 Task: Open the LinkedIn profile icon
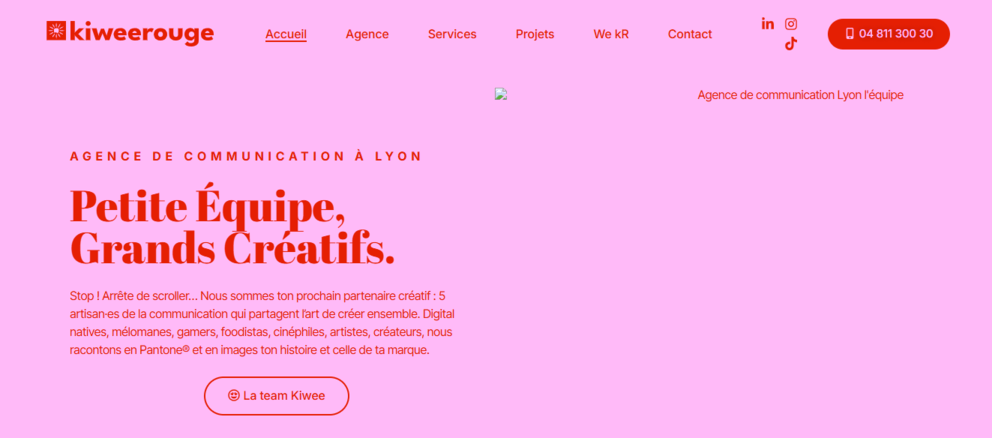pyautogui.click(x=767, y=24)
